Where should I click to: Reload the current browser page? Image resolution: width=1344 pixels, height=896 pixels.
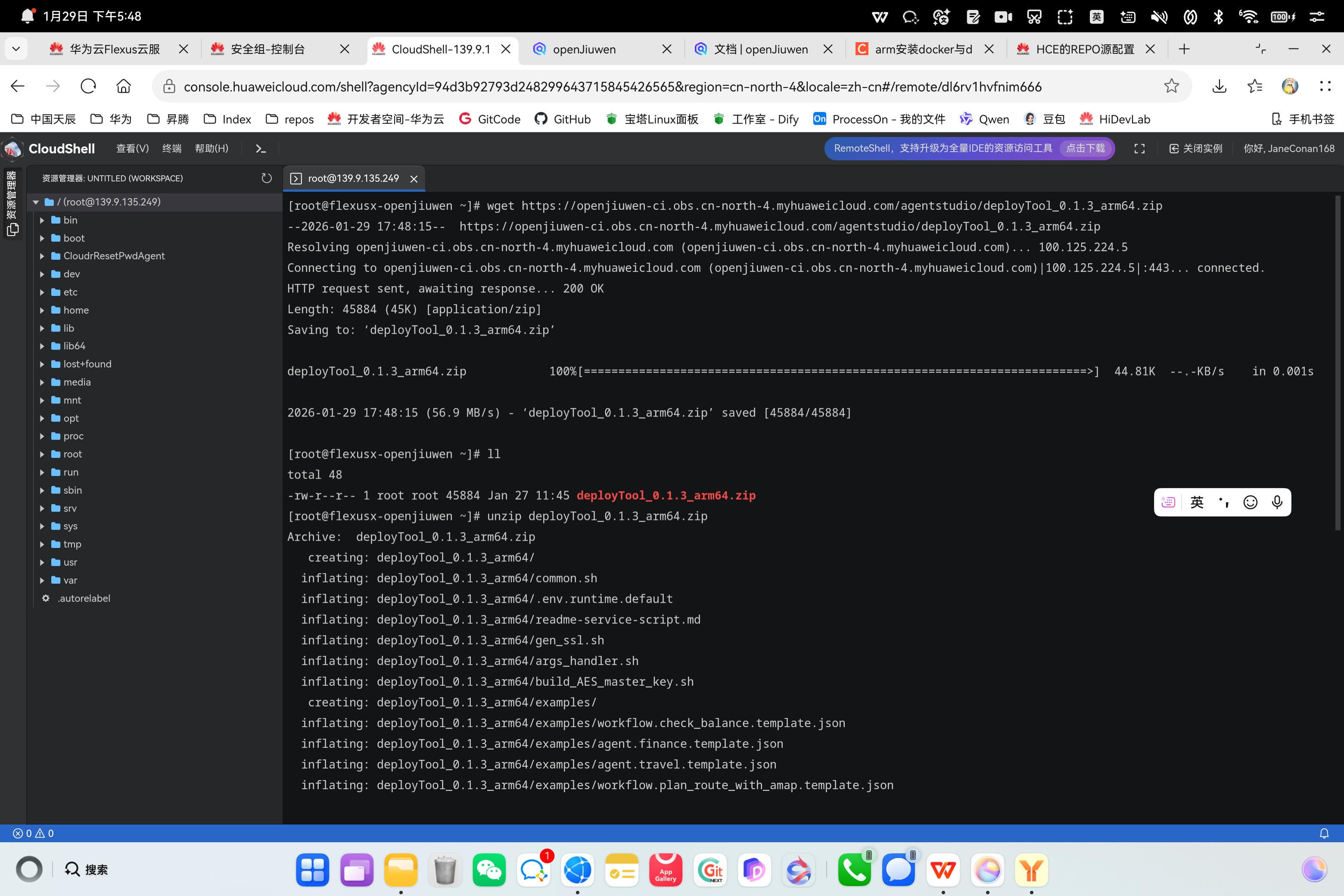pyautogui.click(x=88, y=86)
